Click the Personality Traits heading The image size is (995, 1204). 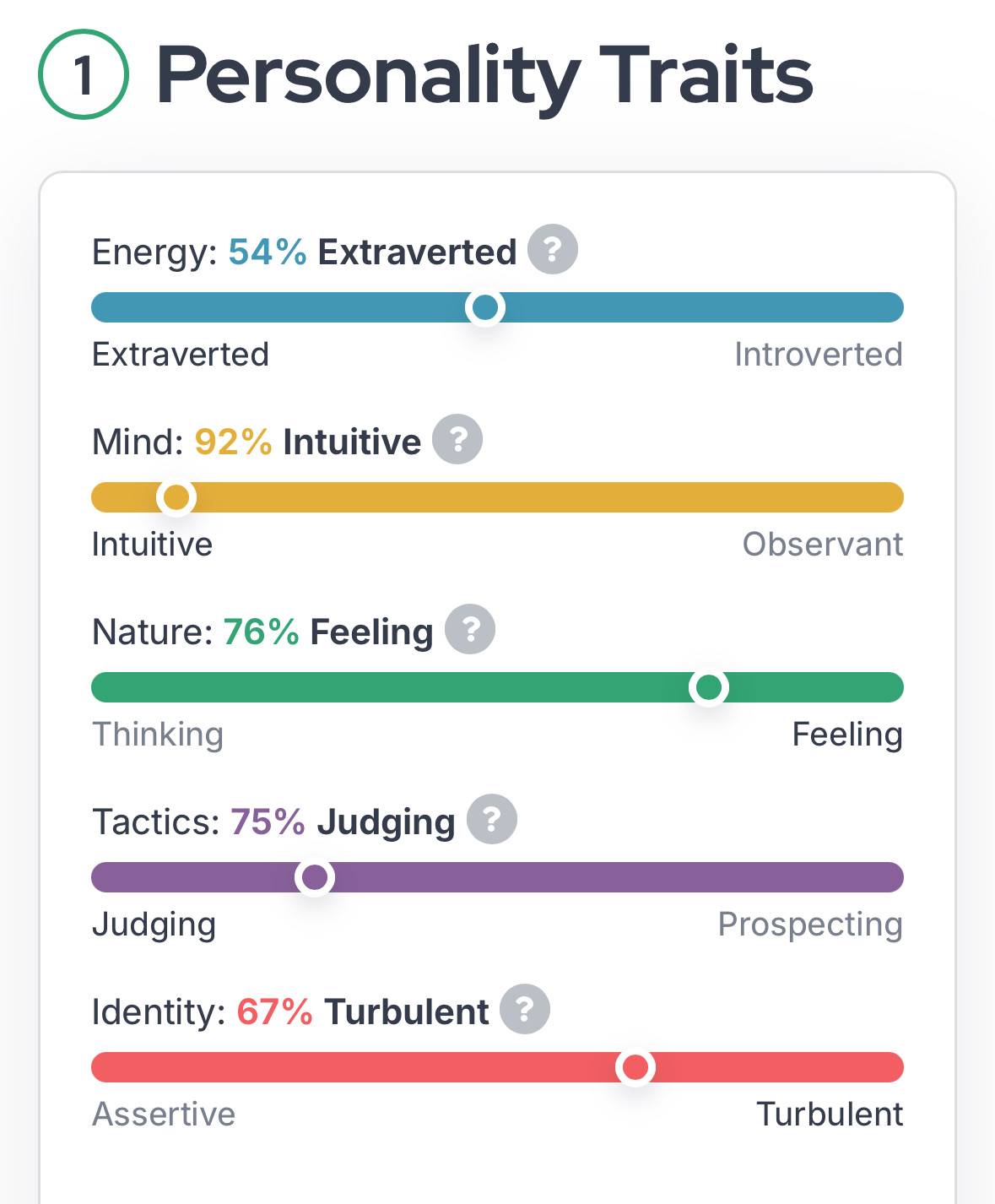pos(484,76)
